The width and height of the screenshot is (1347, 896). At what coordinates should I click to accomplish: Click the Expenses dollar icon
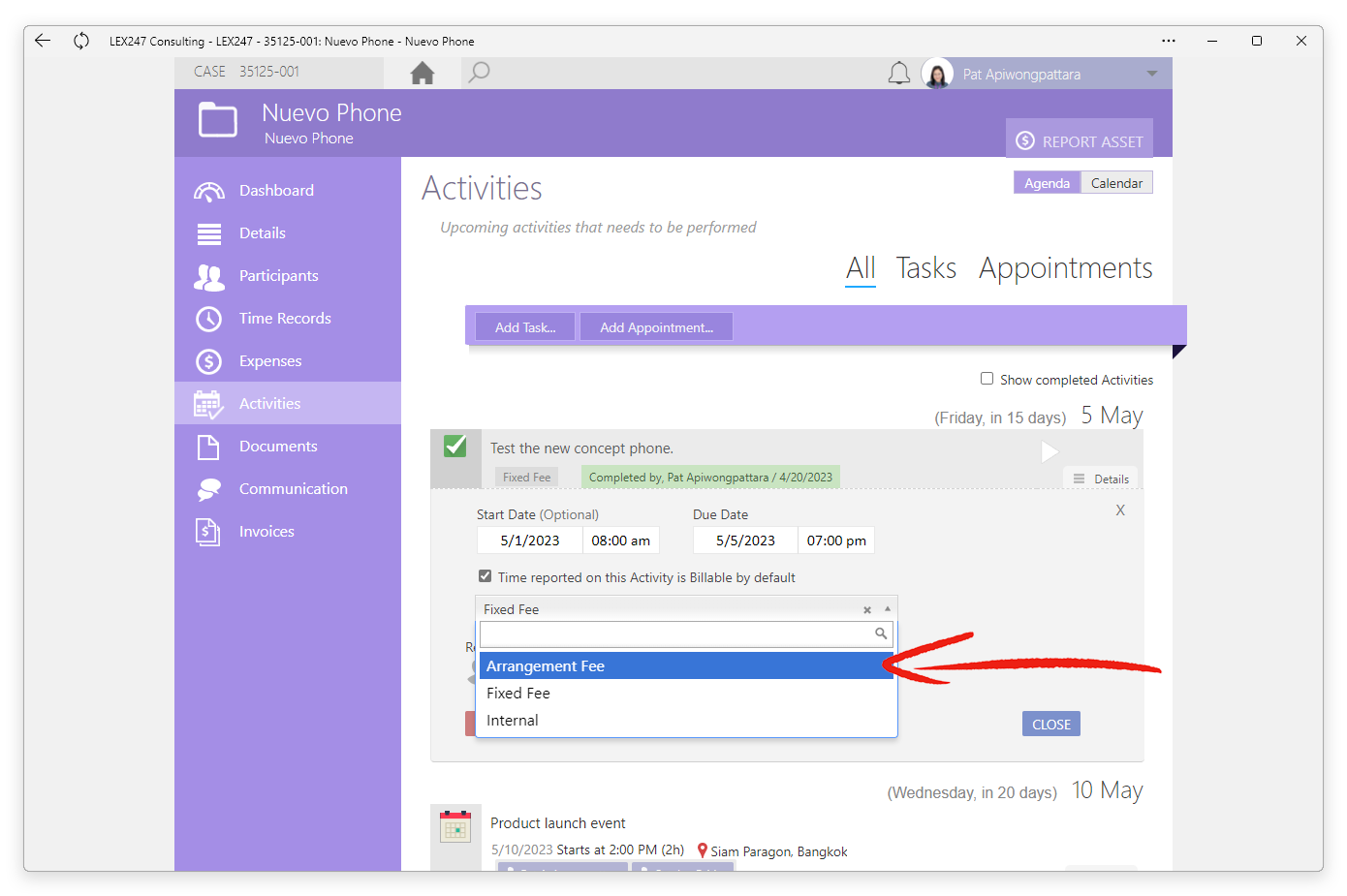click(208, 361)
